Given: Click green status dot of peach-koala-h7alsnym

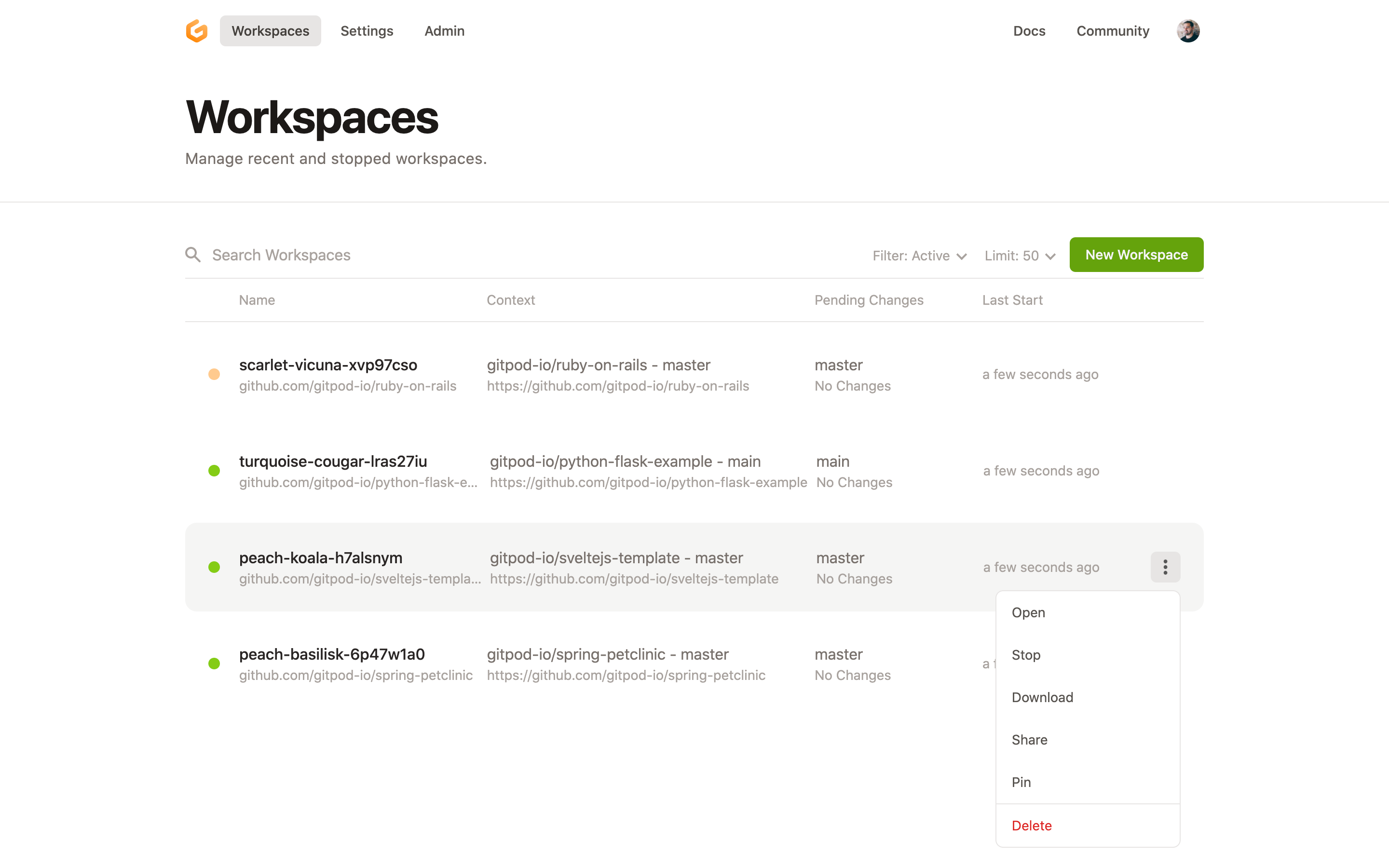Looking at the screenshot, I should (x=214, y=567).
